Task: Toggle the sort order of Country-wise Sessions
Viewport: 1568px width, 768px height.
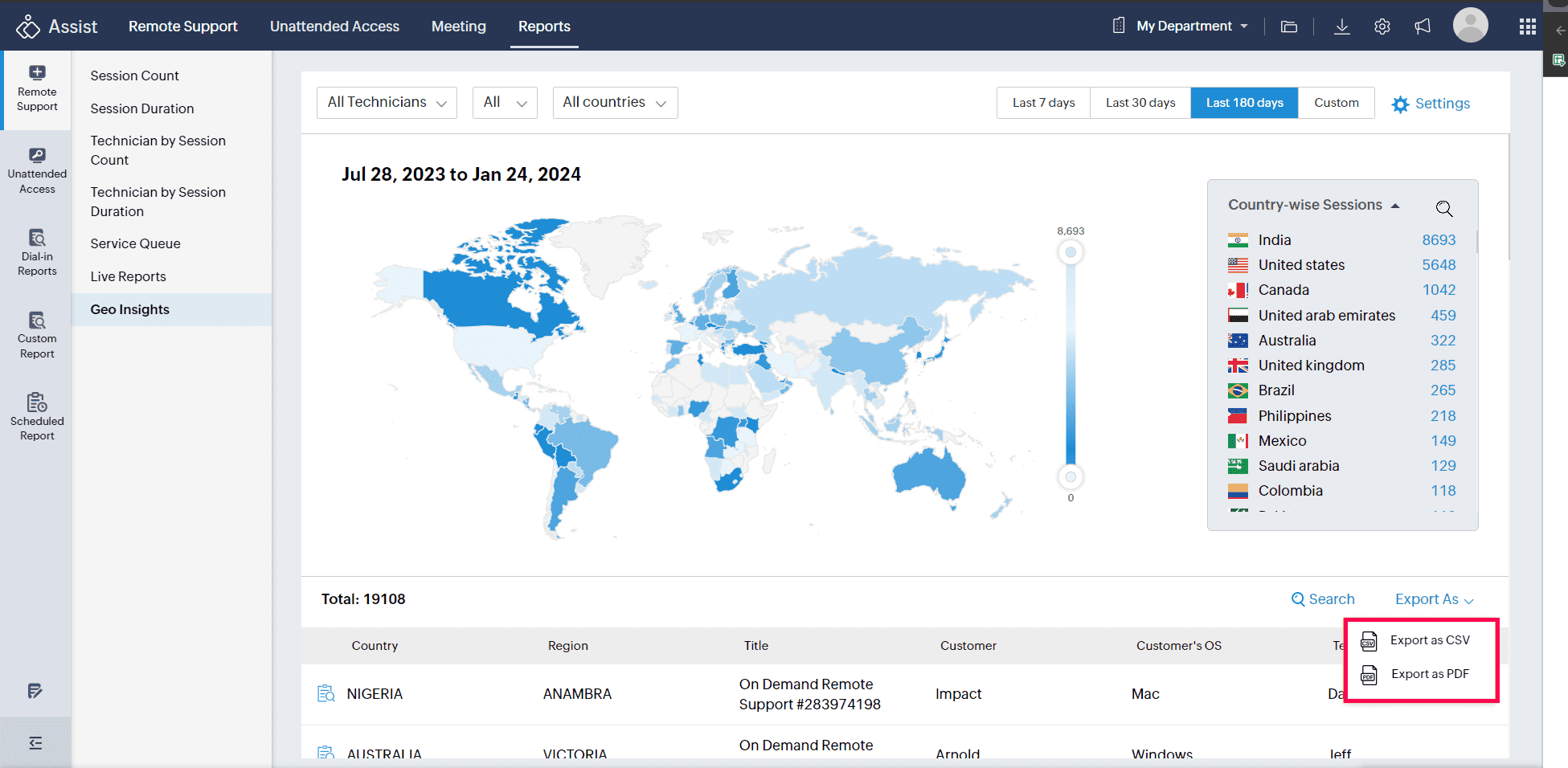Action: 1396,204
